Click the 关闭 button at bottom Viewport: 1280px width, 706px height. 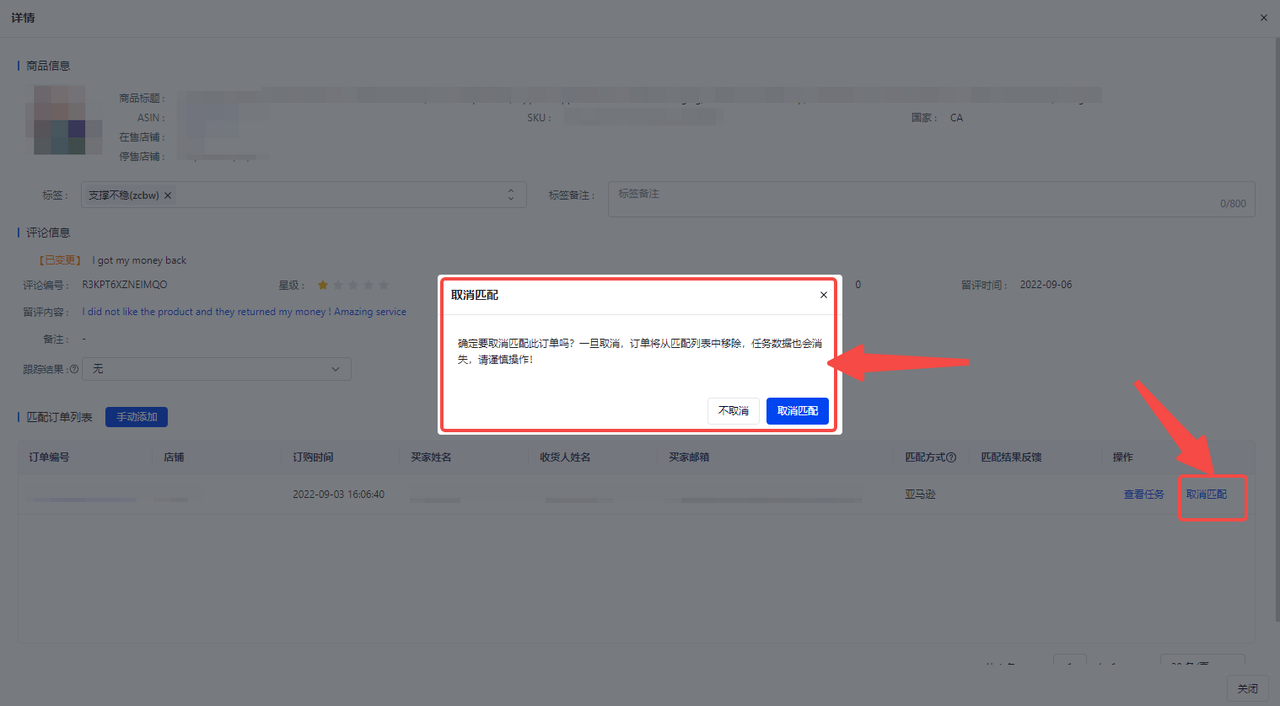pyautogui.click(x=1248, y=689)
